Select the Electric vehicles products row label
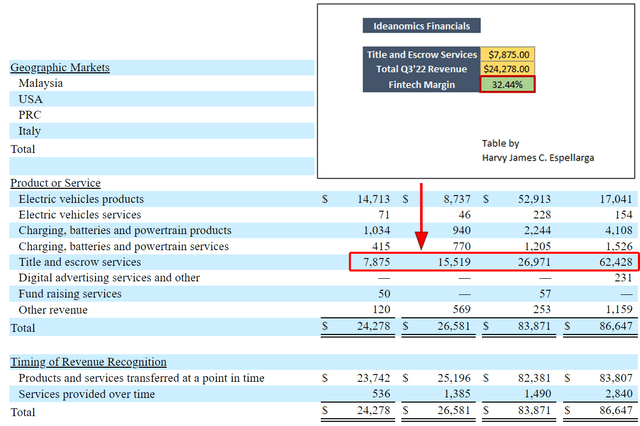640x426 pixels. [x=81, y=199]
